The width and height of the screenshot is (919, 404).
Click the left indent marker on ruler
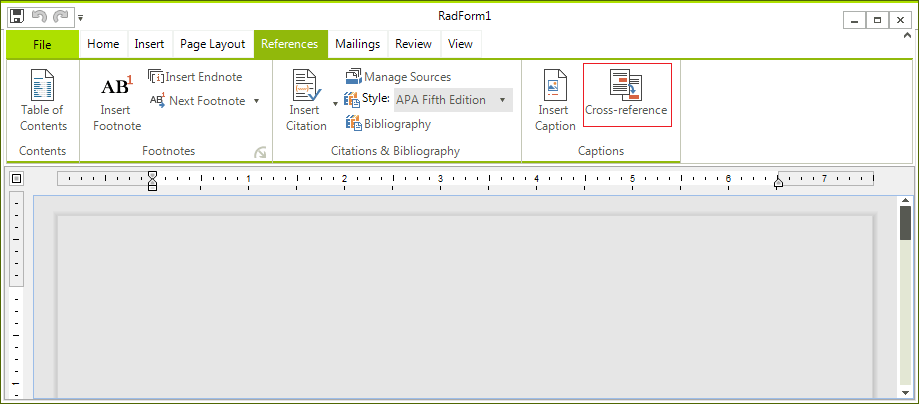[x=152, y=181]
